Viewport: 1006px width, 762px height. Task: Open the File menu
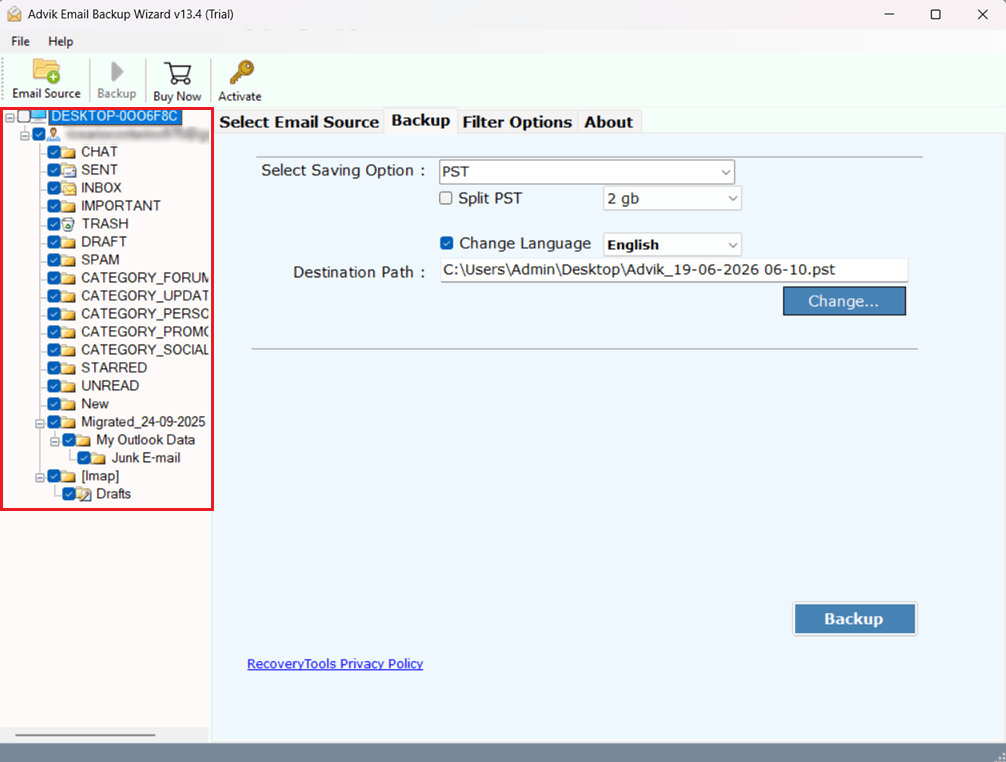(x=21, y=41)
